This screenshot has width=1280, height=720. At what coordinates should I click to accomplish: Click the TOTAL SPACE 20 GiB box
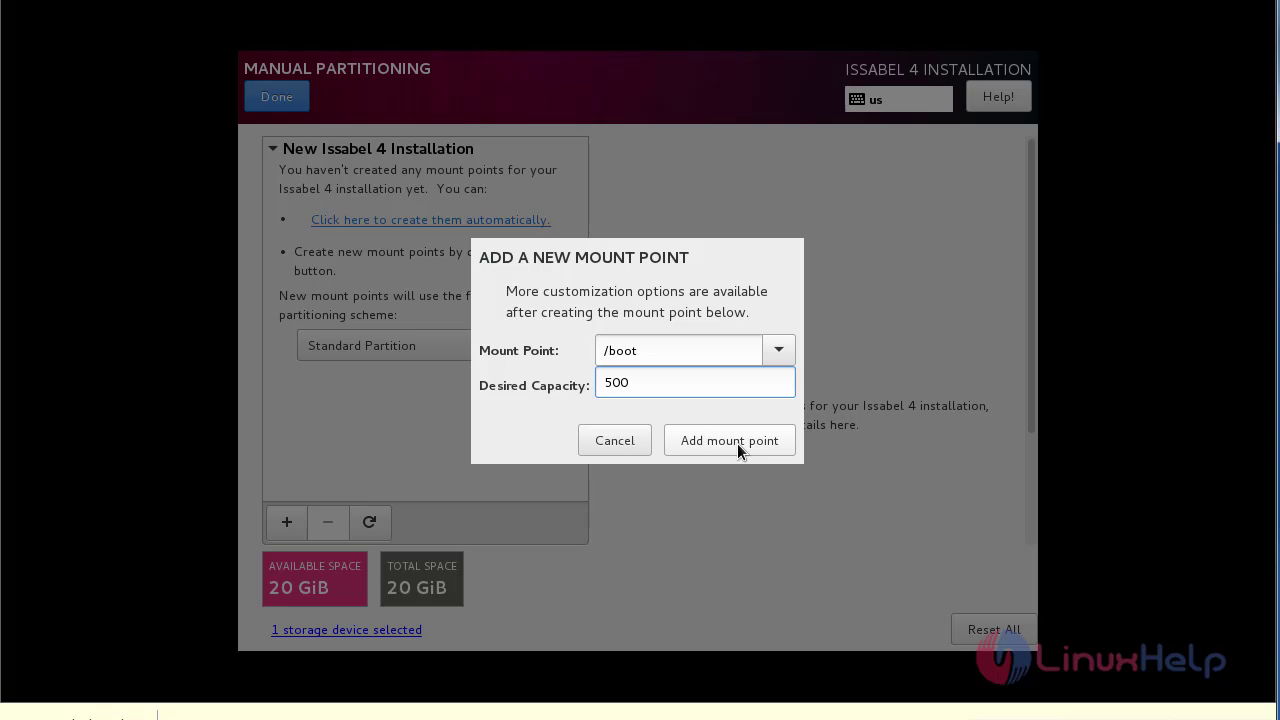422,578
